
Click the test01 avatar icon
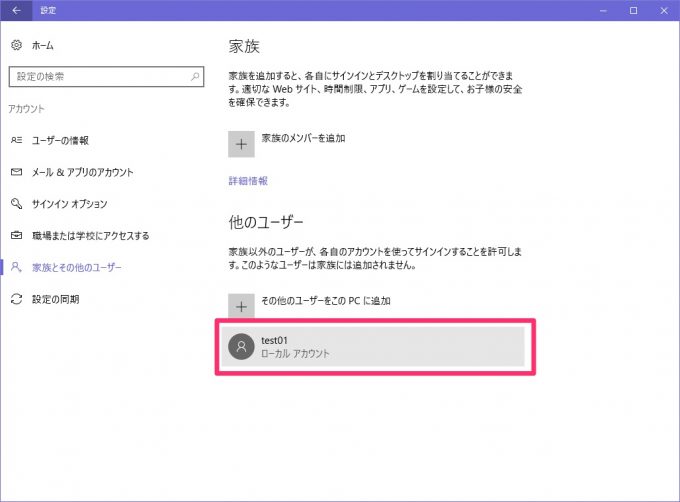(x=242, y=346)
